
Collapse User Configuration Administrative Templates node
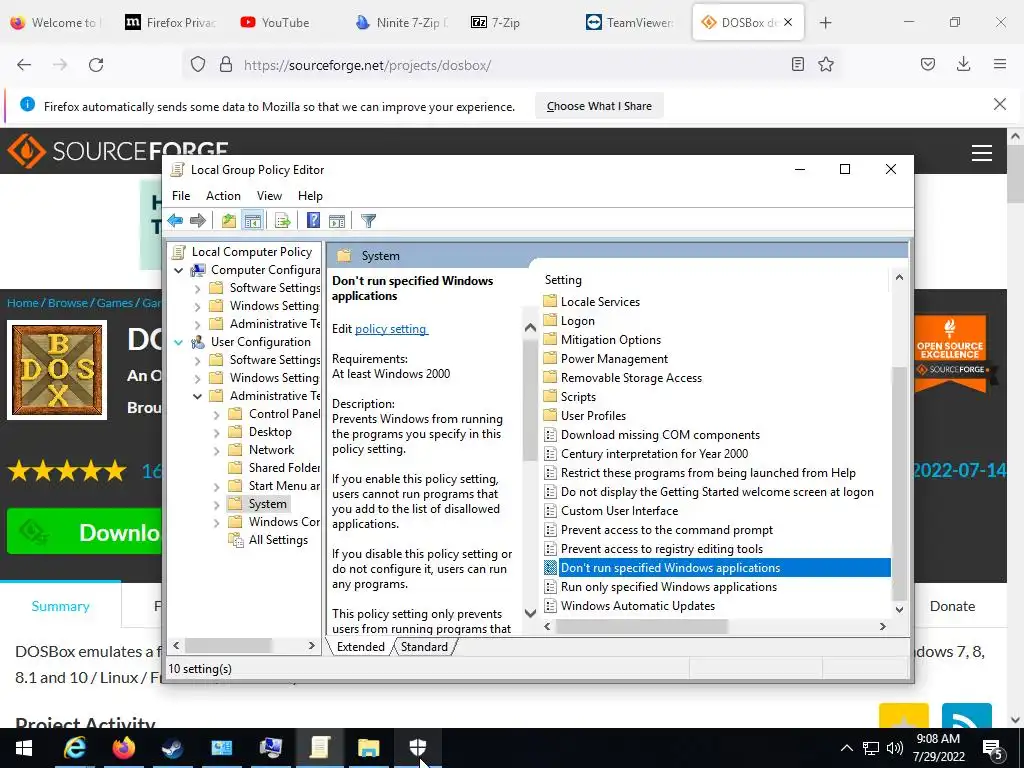[197, 396]
